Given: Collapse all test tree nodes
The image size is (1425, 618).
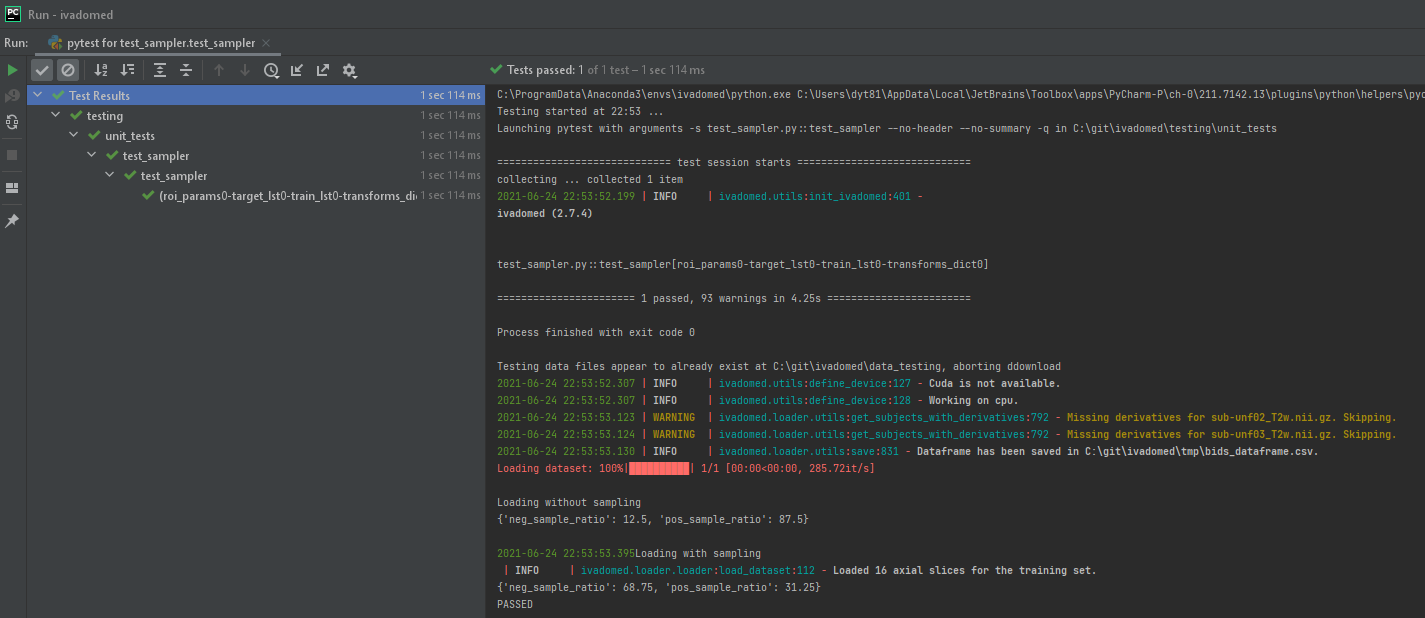Looking at the screenshot, I should click(x=186, y=70).
